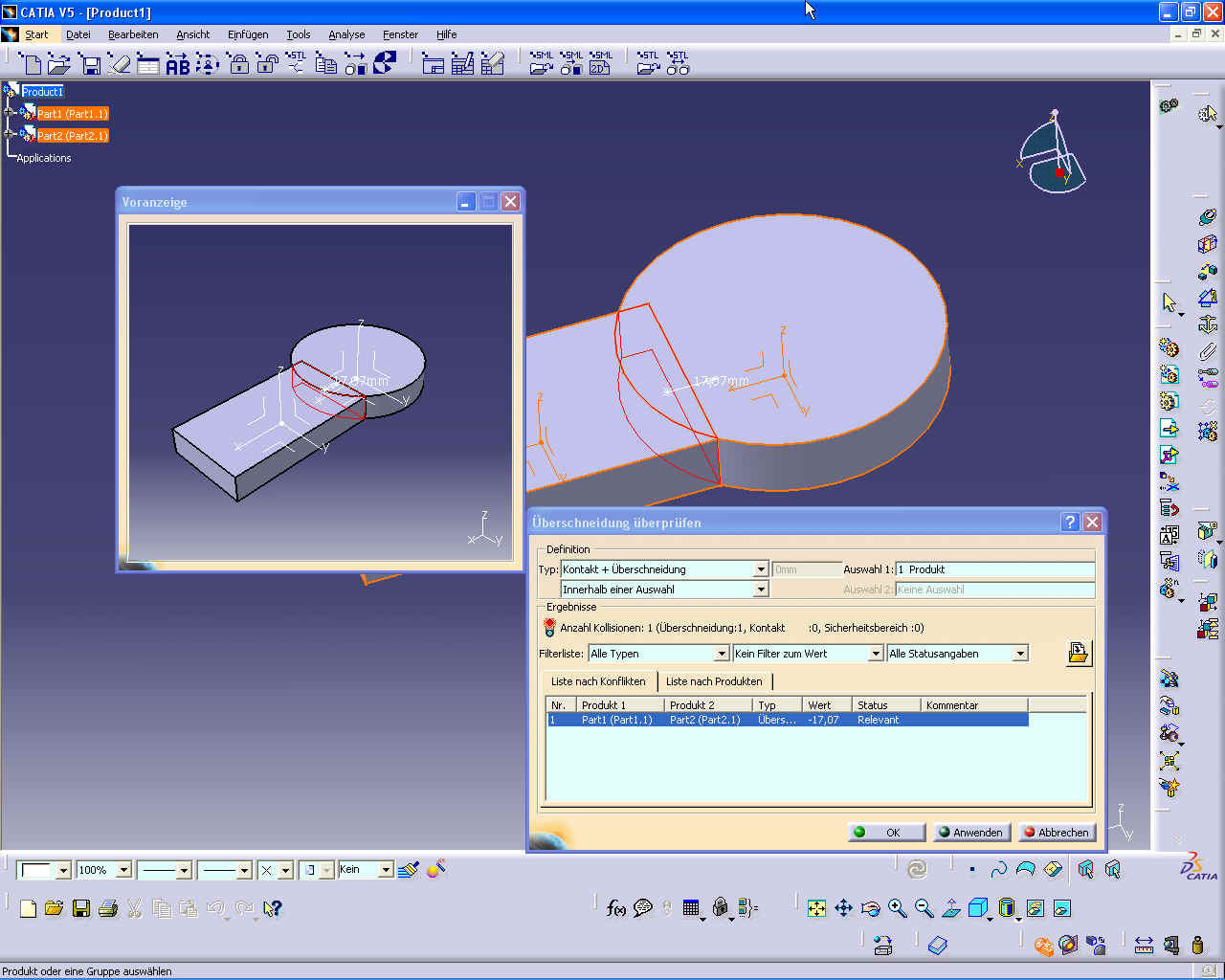Click the Shading mode cylinder icon
The image size is (1225, 980).
tap(1007, 908)
